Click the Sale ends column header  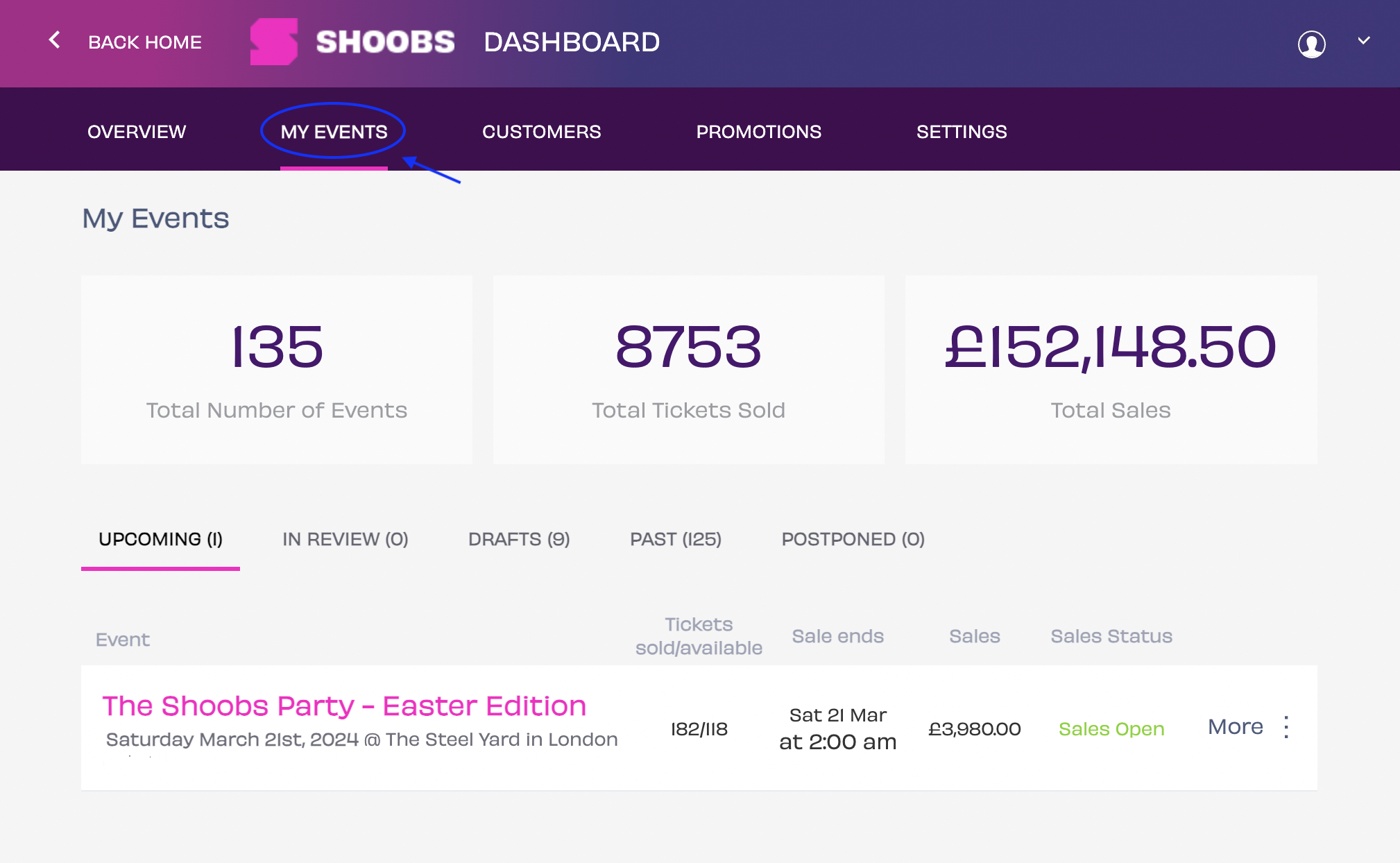837,635
